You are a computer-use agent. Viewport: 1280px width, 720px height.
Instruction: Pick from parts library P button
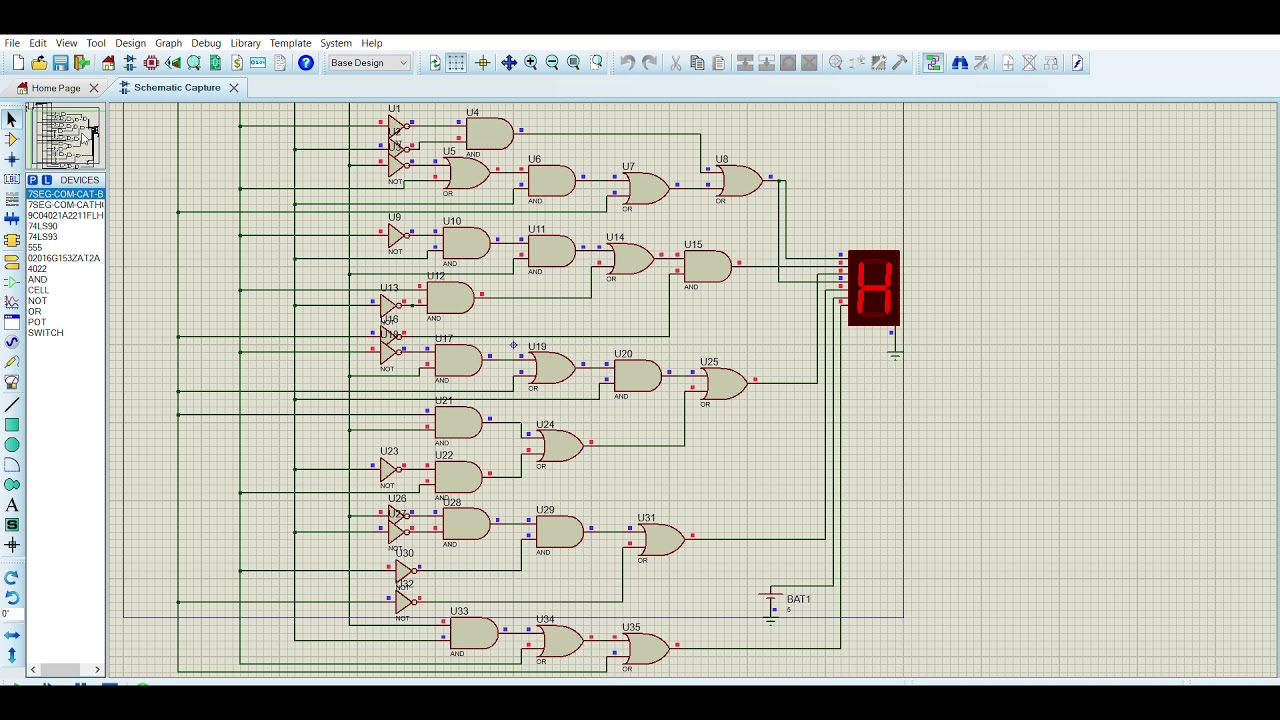[32, 180]
